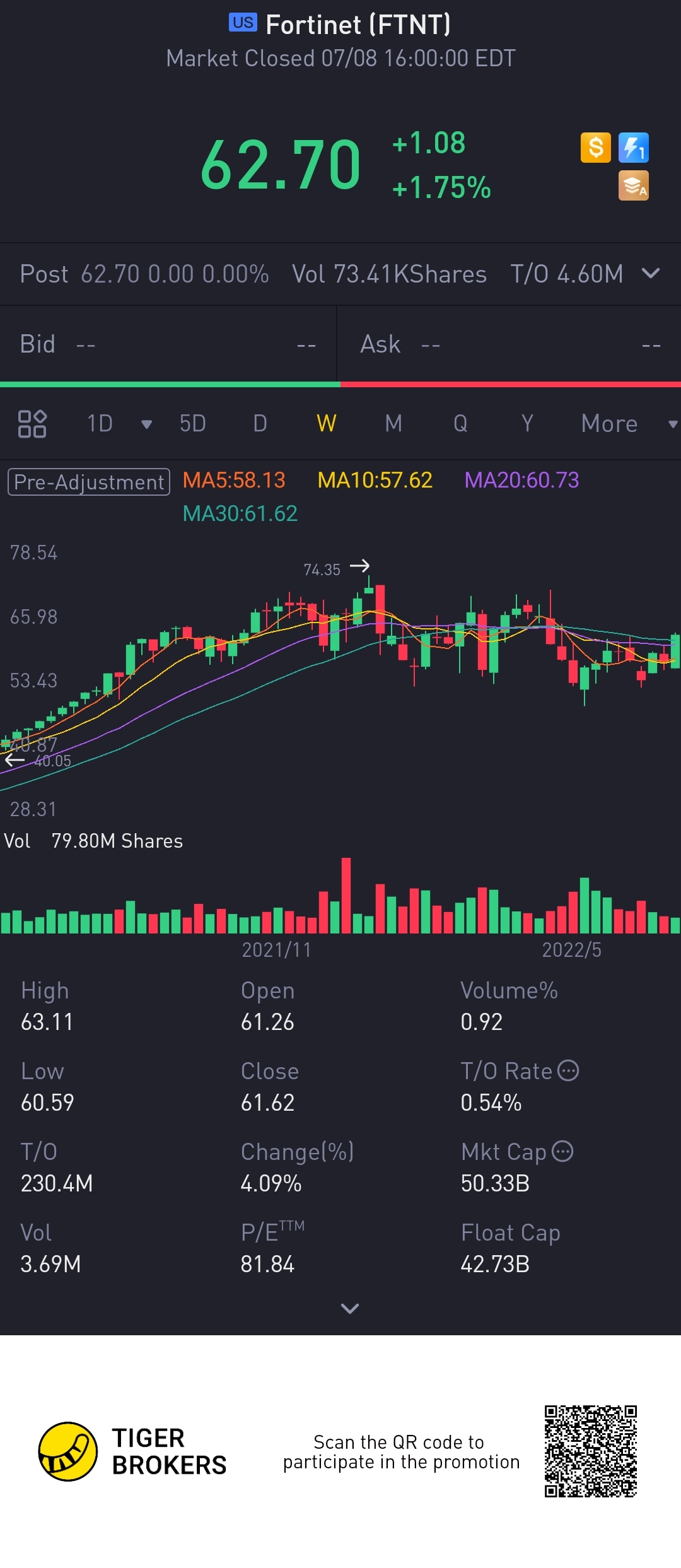Tap the Open 61.26 value
681x1568 pixels.
tap(267, 1022)
